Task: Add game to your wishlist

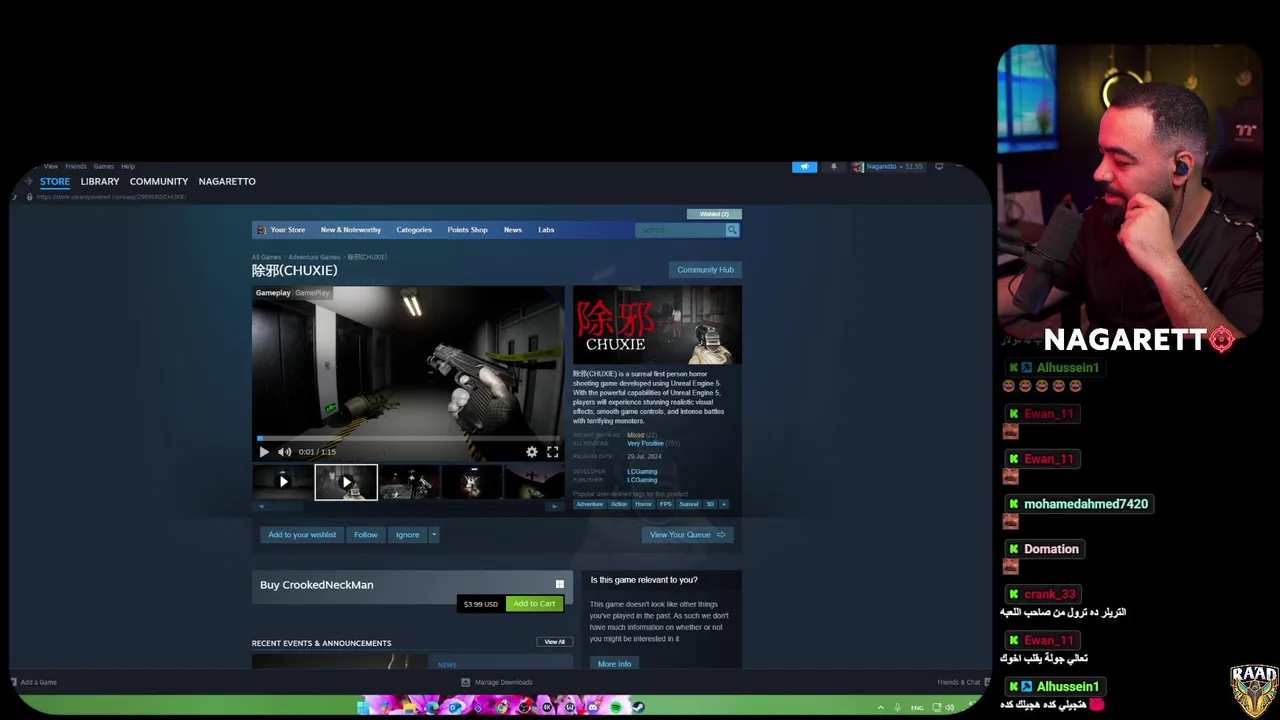Action: 302,535
